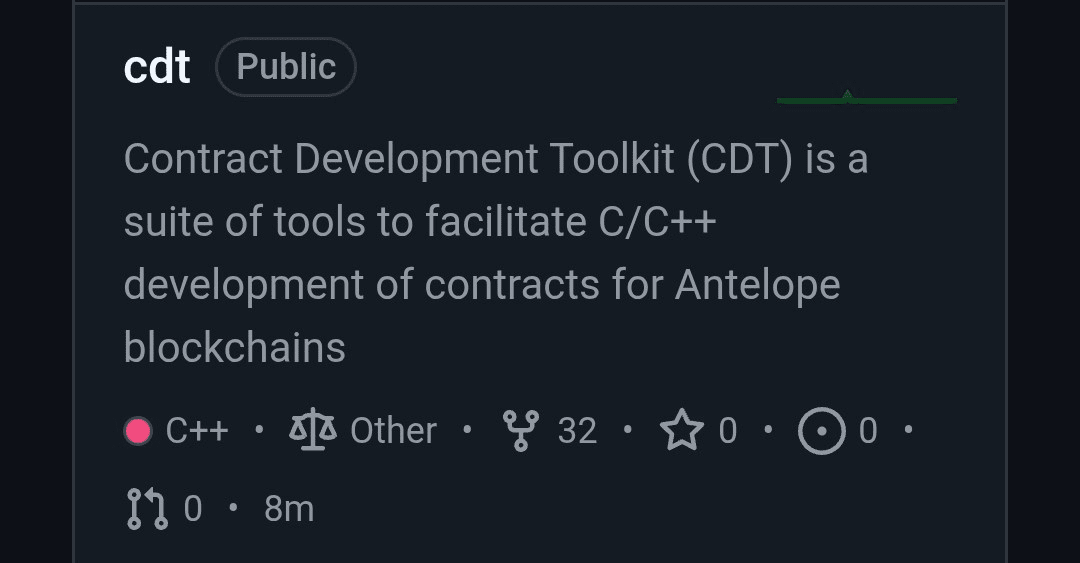Open the 32 forks count
Image resolution: width=1080 pixels, height=563 pixels.
[577, 431]
